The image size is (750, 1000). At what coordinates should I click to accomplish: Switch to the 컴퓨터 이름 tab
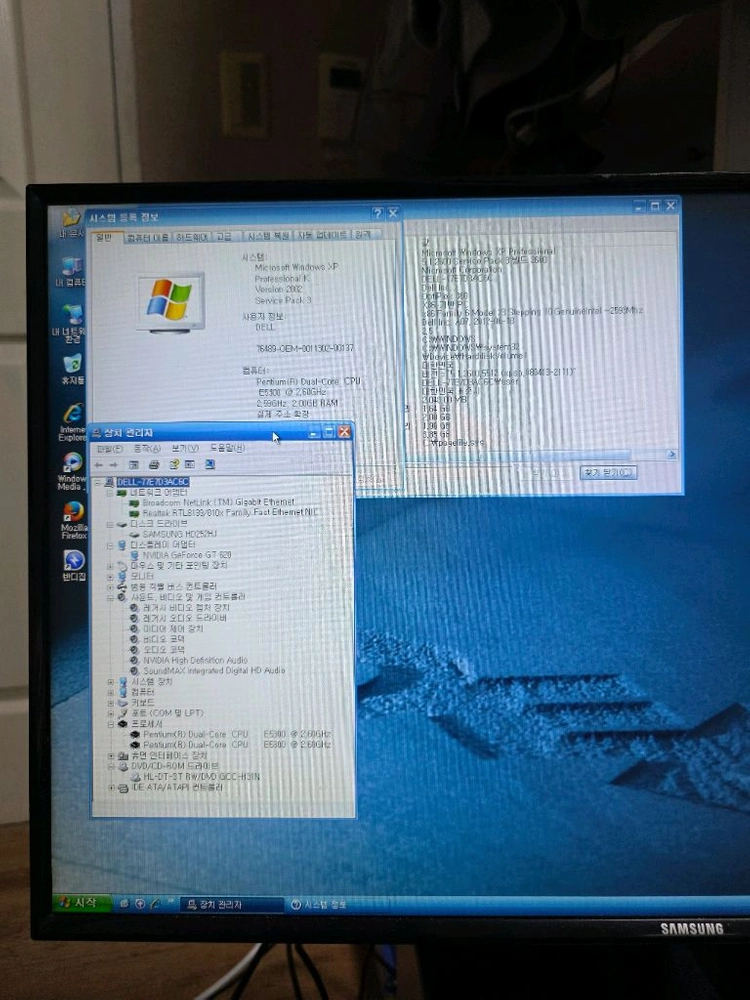point(147,237)
